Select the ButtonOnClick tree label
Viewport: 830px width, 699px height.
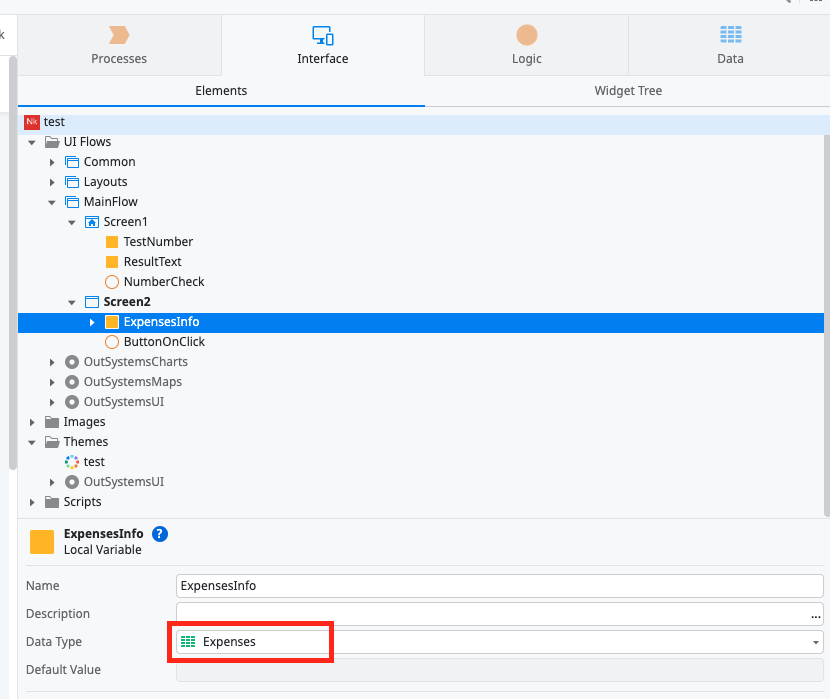(x=164, y=342)
